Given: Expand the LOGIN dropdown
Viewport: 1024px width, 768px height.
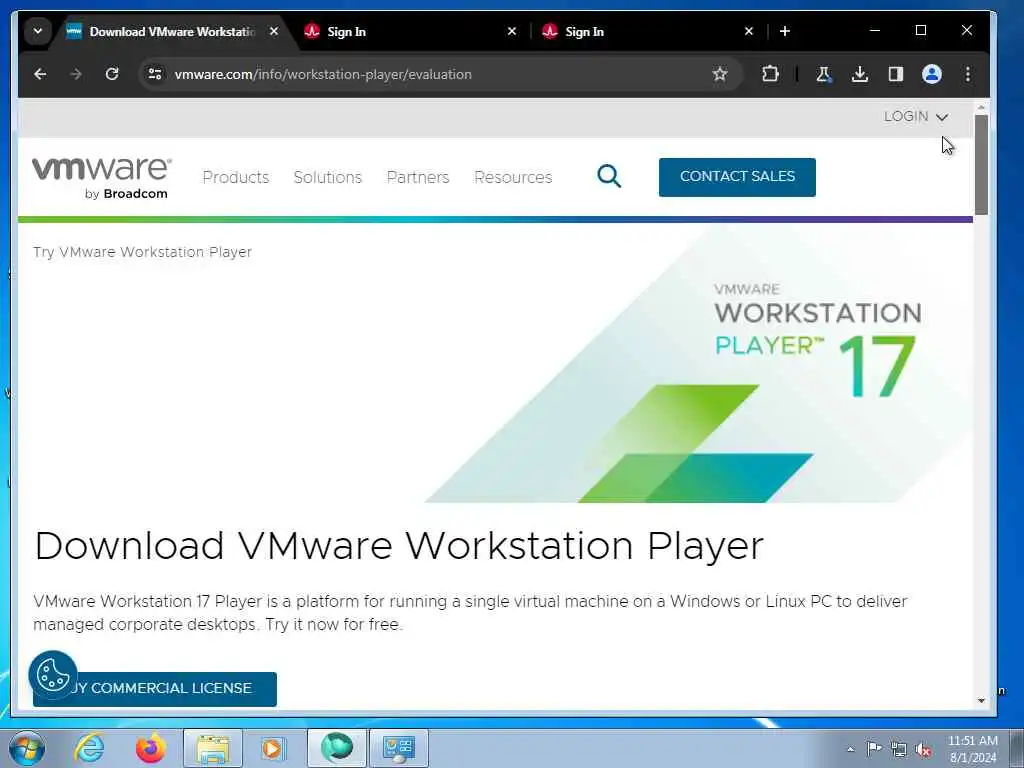Looking at the screenshot, I should 916,117.
